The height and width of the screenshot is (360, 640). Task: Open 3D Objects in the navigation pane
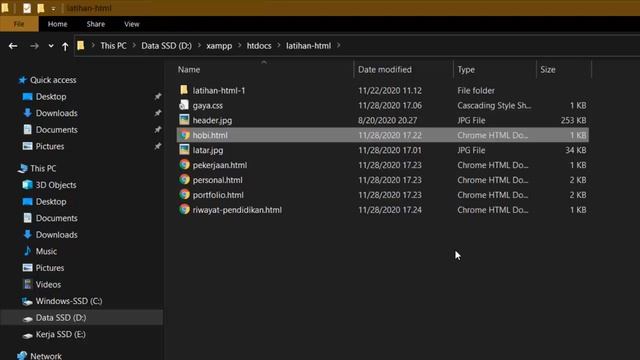tap(56, 185)
